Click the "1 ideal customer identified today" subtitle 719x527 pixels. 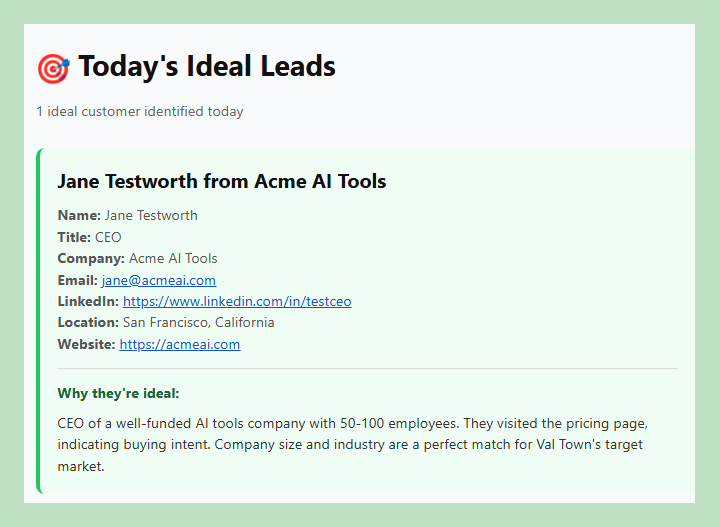140,111
